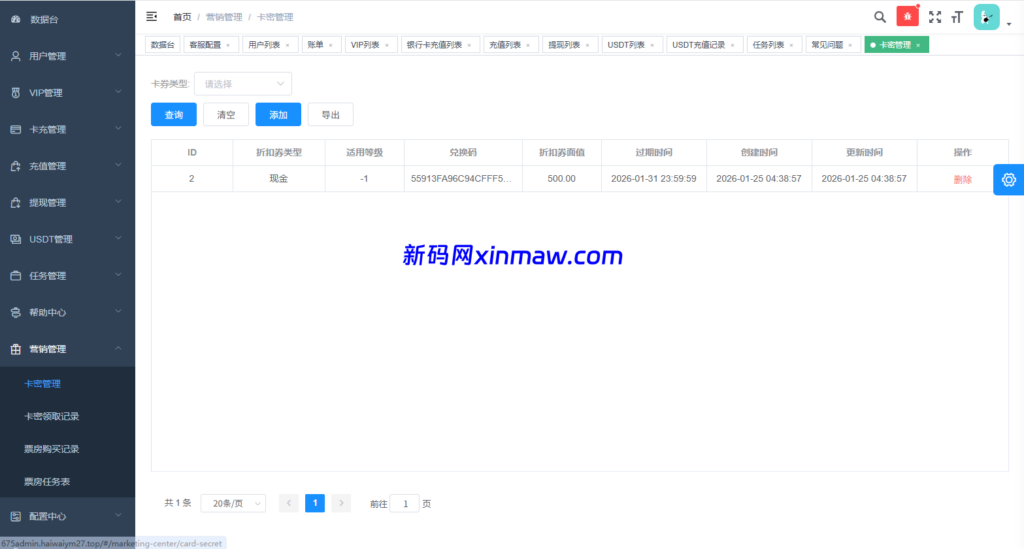
Task: Click the 清空 clear button
Action: (226, 114)
